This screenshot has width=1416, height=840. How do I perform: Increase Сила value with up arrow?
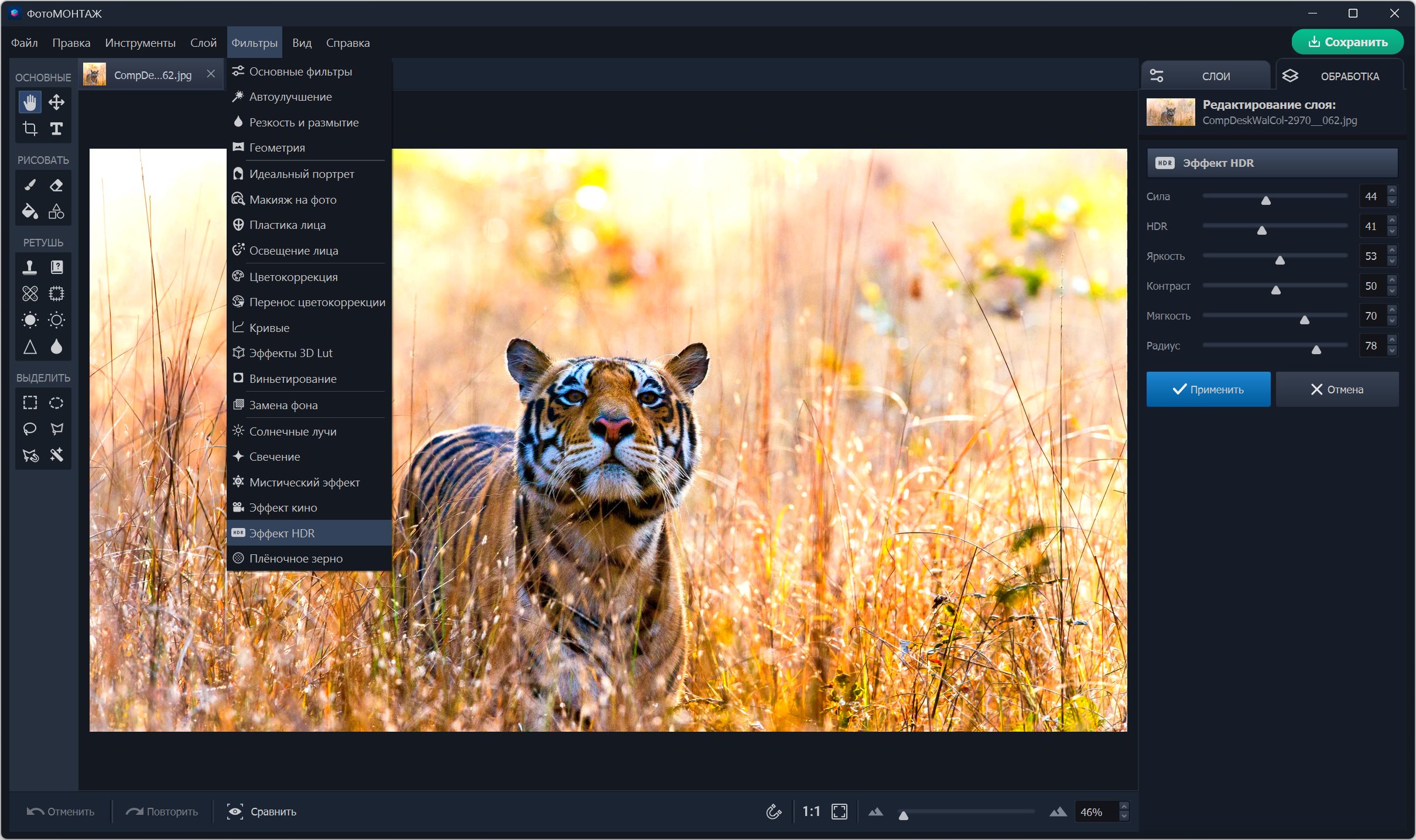coord(1392,191)
